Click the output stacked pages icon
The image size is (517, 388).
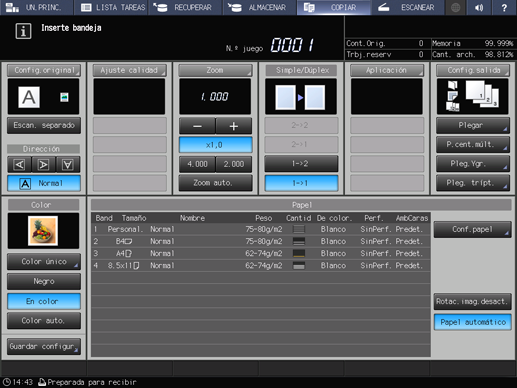[482, 94]
